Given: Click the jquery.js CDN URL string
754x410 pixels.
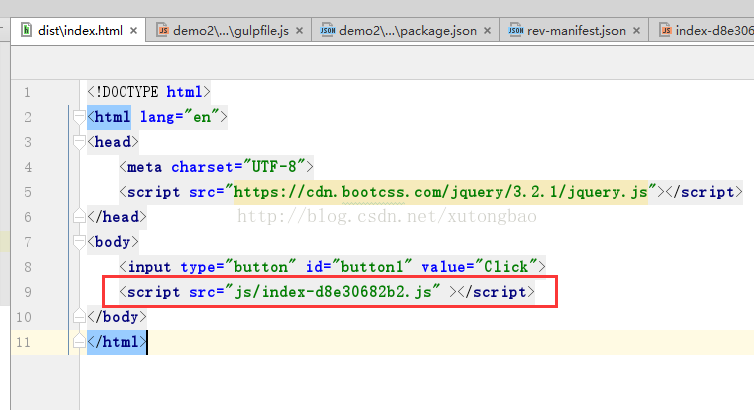Looking at the screenshot, I should (x=440, y=192).
